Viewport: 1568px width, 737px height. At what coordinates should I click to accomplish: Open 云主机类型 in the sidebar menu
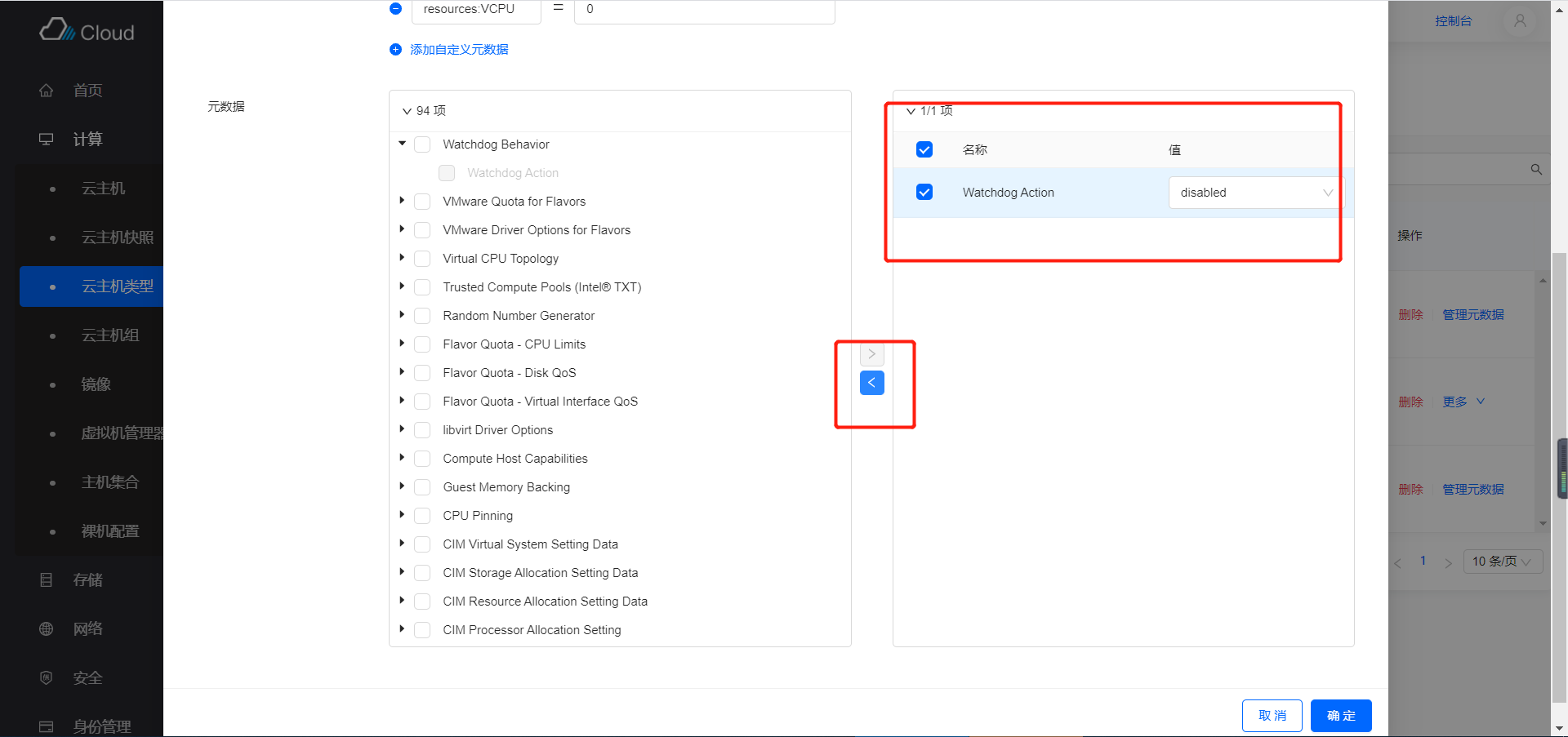tap(117, 286)
